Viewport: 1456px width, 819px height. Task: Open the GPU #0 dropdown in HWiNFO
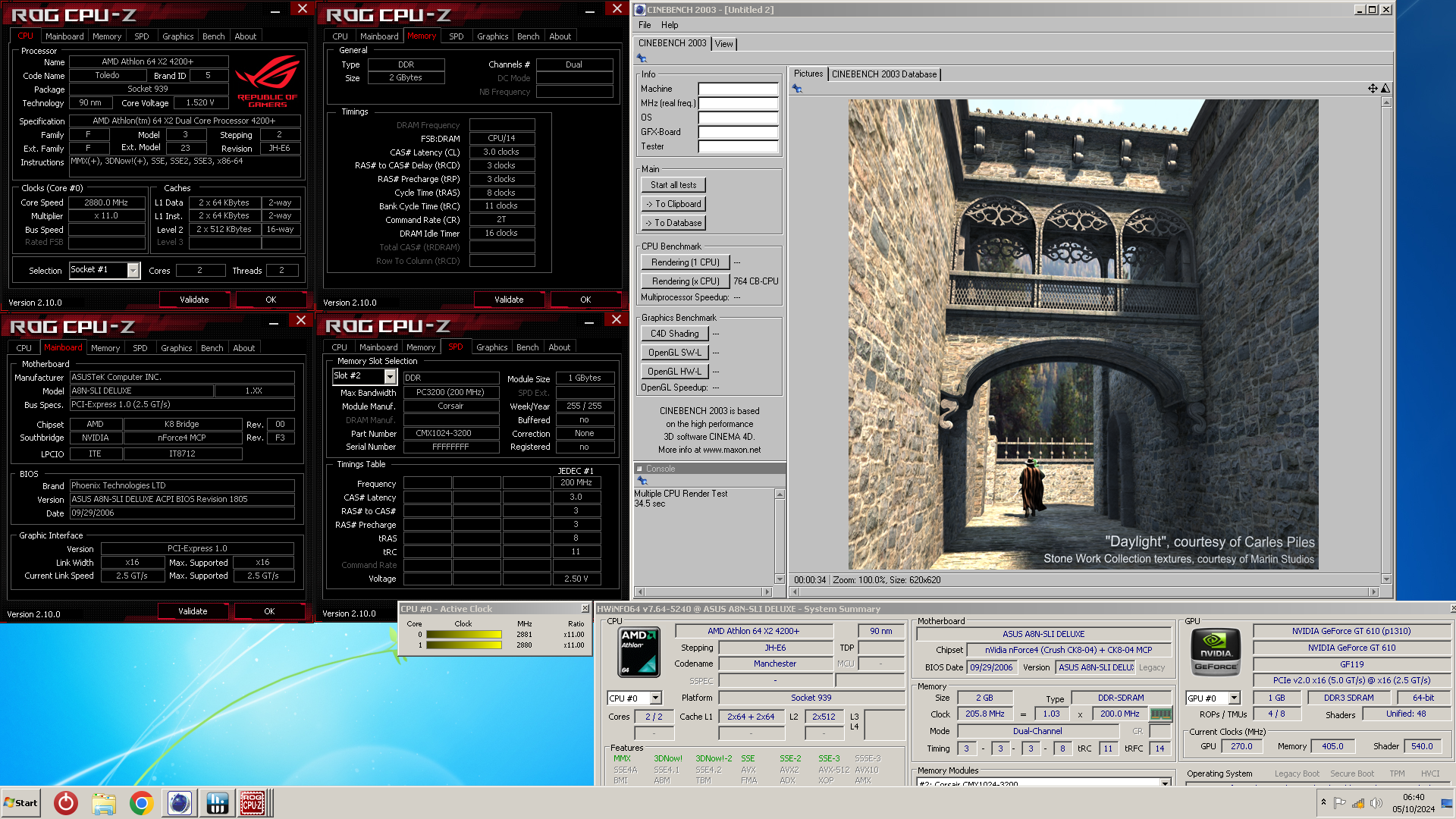(x=1234, y=698)
